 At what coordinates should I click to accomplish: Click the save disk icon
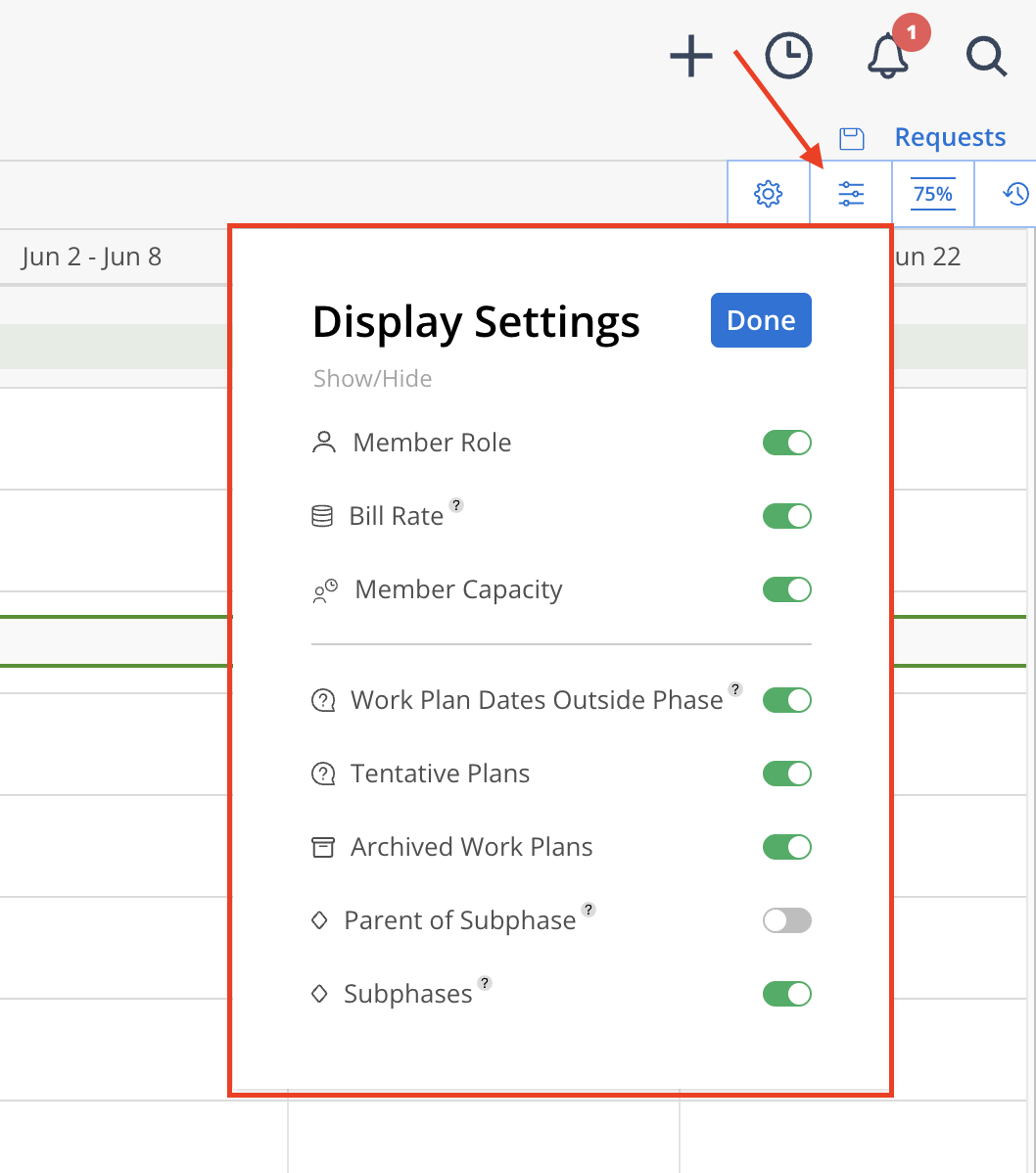point(851,138)
